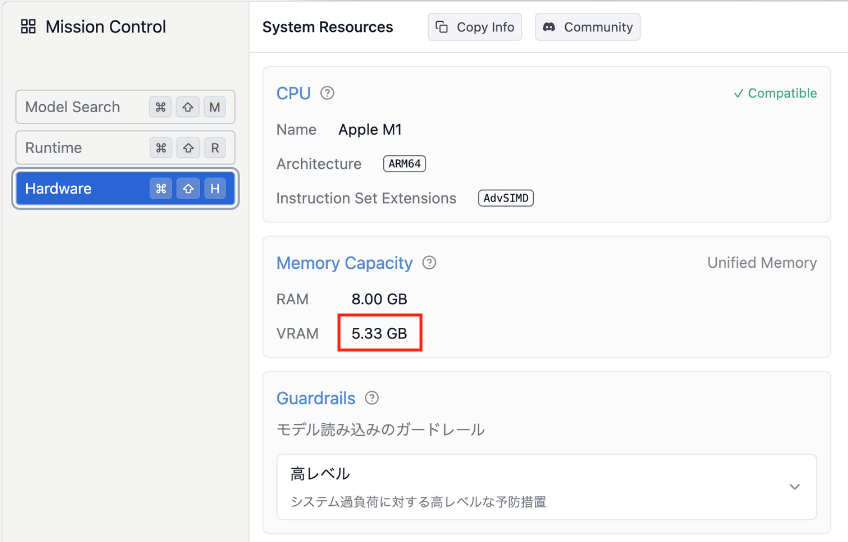The width and height of the screenshot is (848, 542).
Task: Click the chevron on the 高レベル dropdown
Action: (794, 487)
